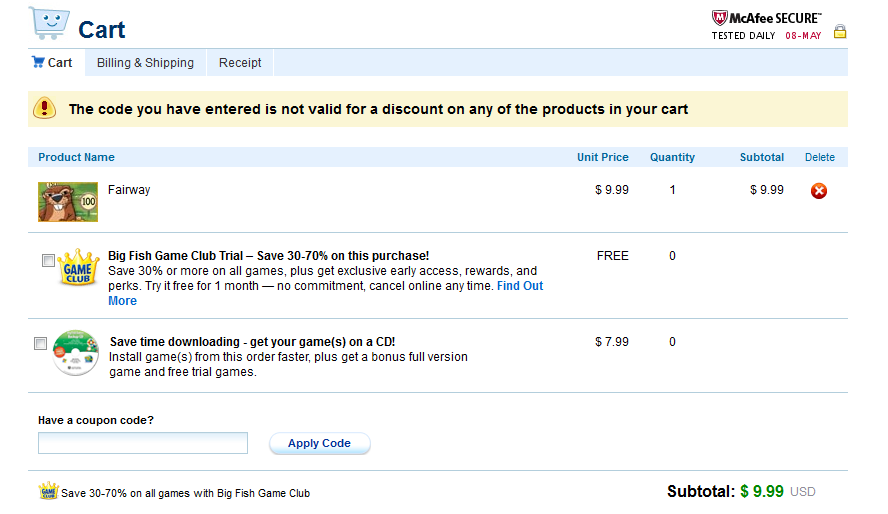This screenshot has width=888, height=514.
Task: Focus the coupon code input field
Action: coord(143,443)
